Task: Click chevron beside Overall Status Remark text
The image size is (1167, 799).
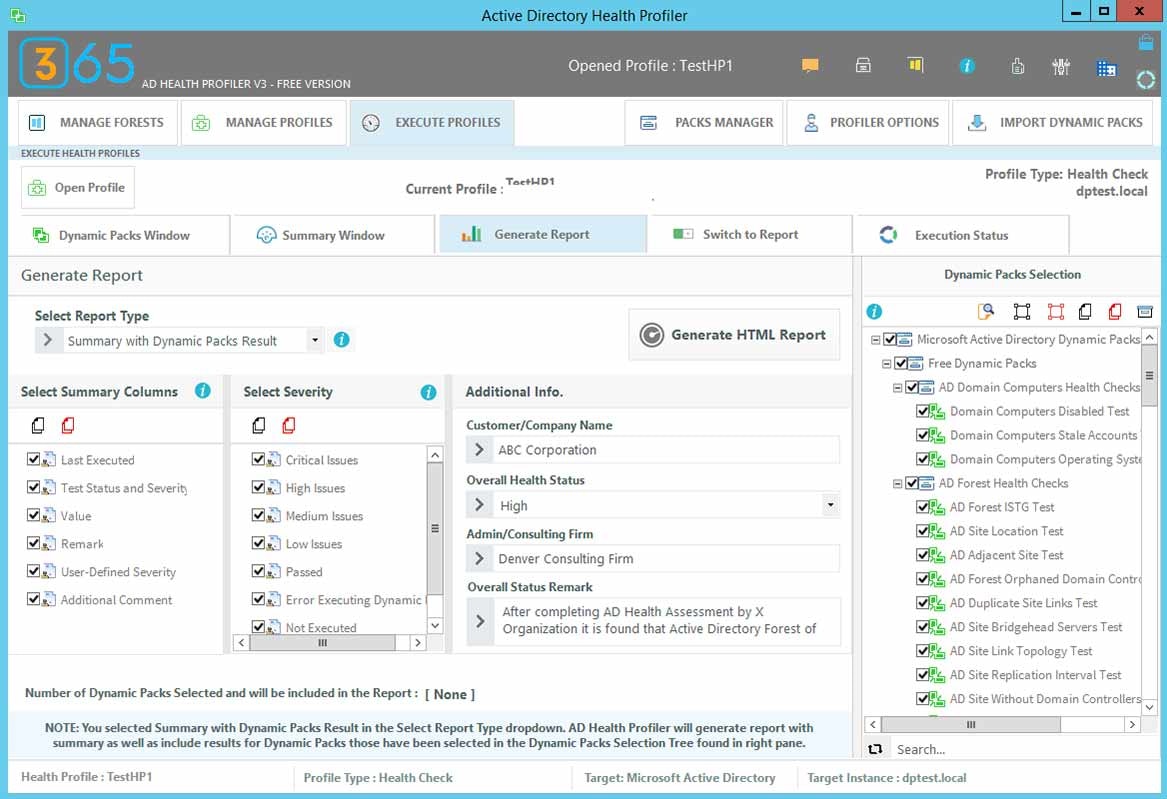Action: (x=480, y=620)
